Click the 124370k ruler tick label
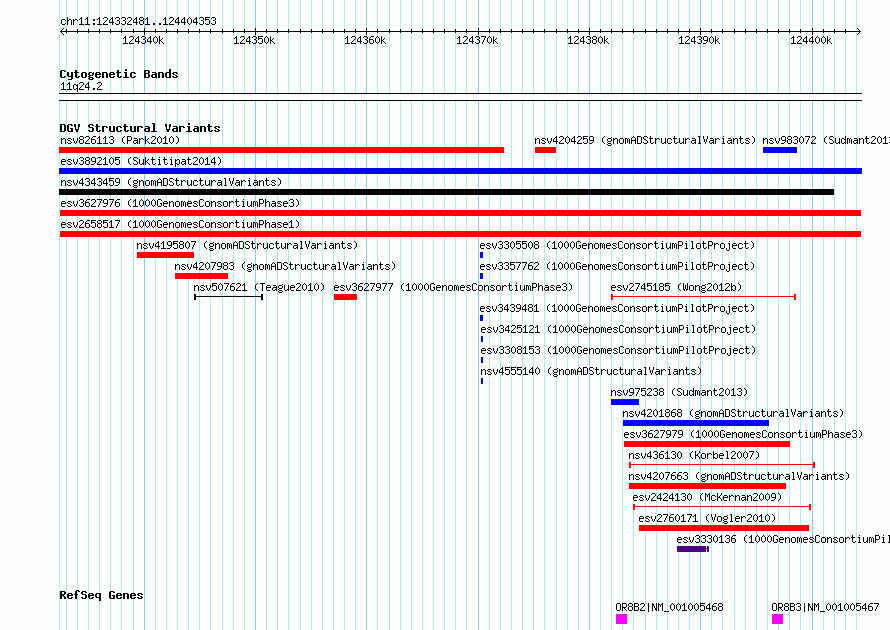Image resolution: width=890 pixels, height=630 pixels. 477,40
